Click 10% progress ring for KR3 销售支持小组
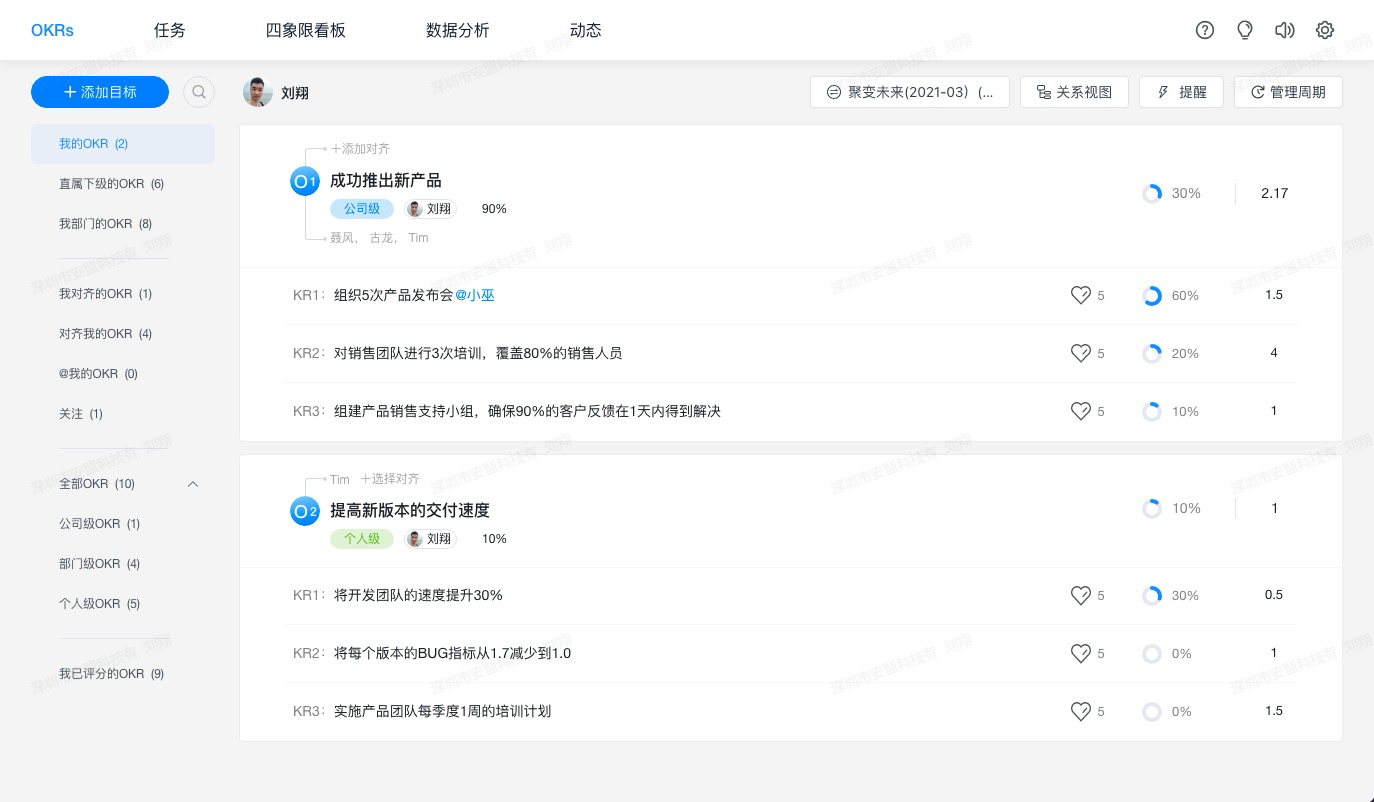 pyautogui.click(x=1152, y=411)
